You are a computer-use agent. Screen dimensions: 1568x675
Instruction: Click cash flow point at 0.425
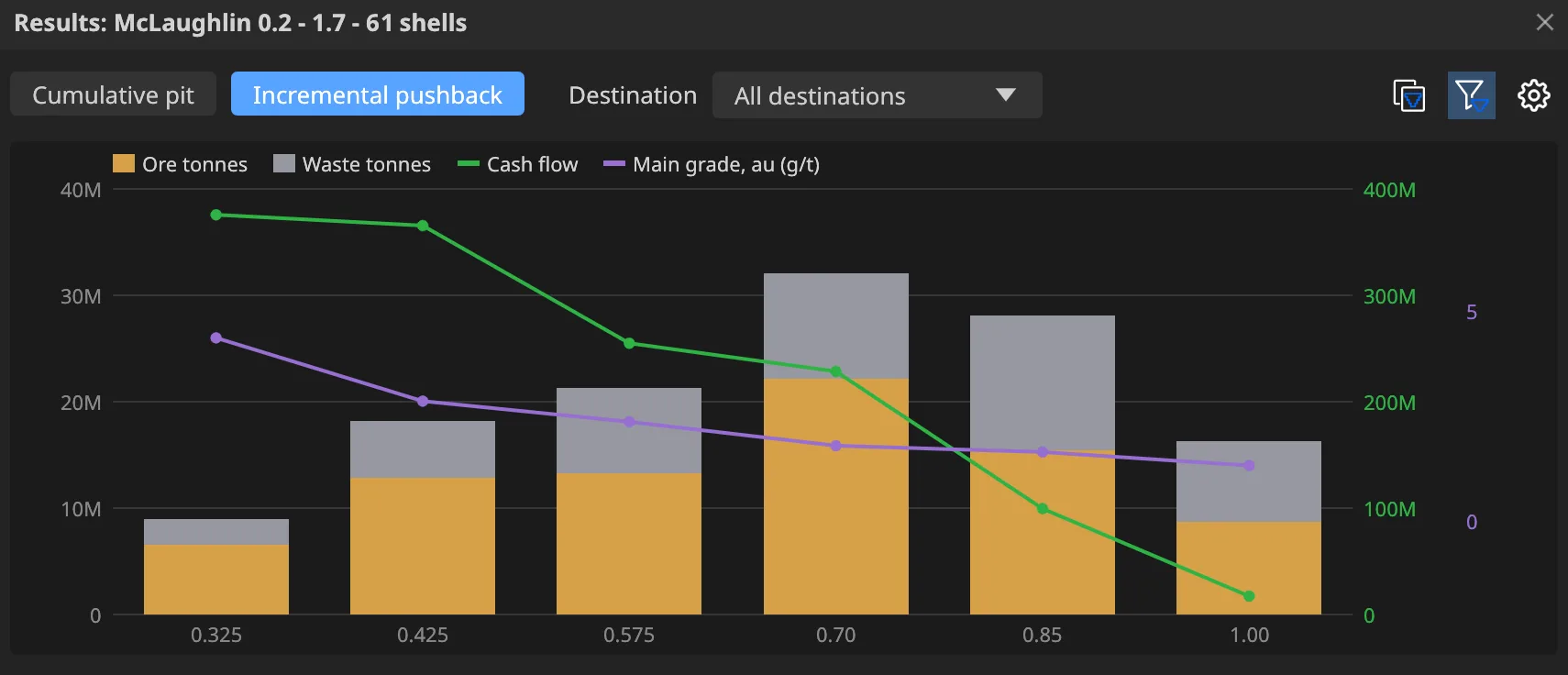pos(423,226)
